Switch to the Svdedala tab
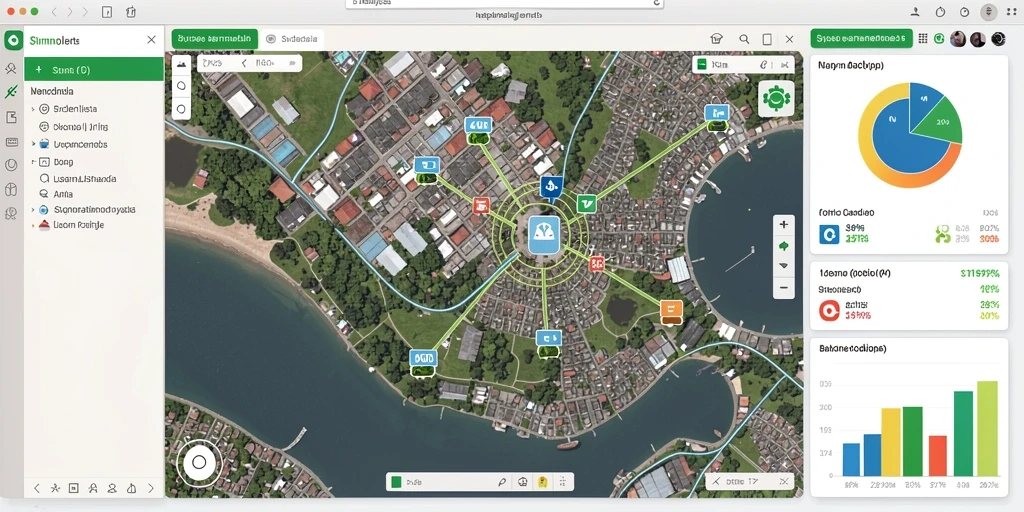 (x=292, y=39)
